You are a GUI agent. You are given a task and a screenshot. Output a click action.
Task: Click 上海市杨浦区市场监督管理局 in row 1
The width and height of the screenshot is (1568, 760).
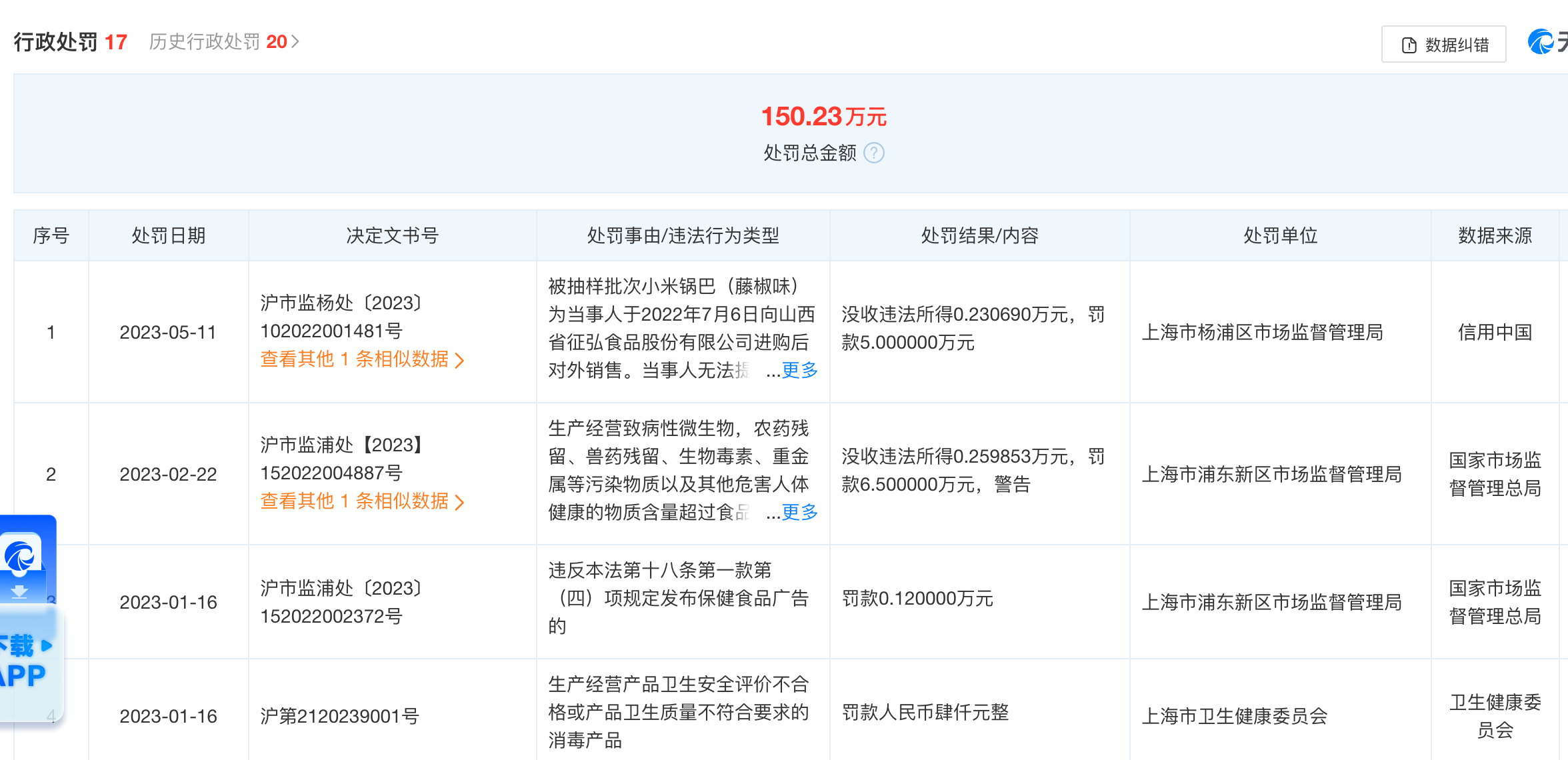pyautogui.click(x=1262, y=332)
